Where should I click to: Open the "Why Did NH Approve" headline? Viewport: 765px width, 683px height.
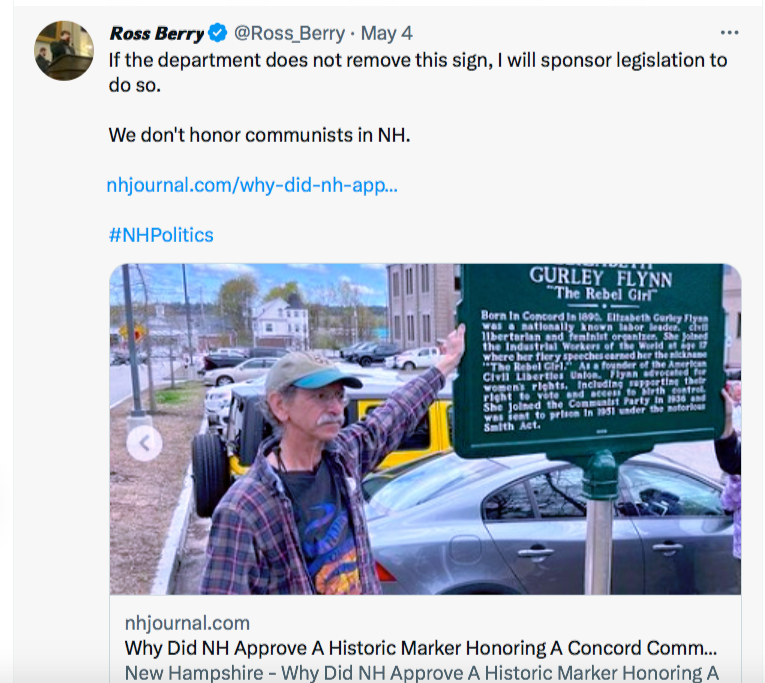pyautogui.click(x=420, y=647)
